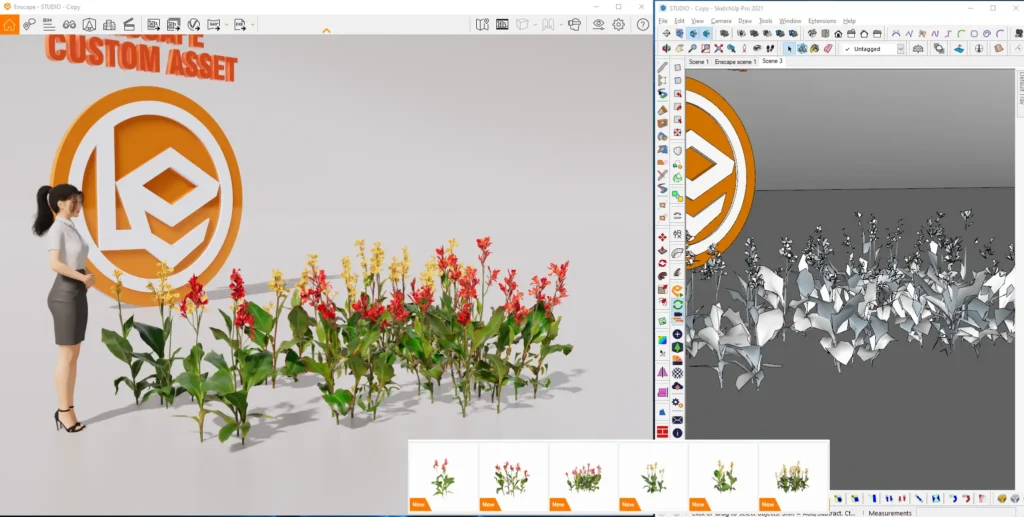Select the red Rotate tool in side toolbar

click(x=662, y=263)
